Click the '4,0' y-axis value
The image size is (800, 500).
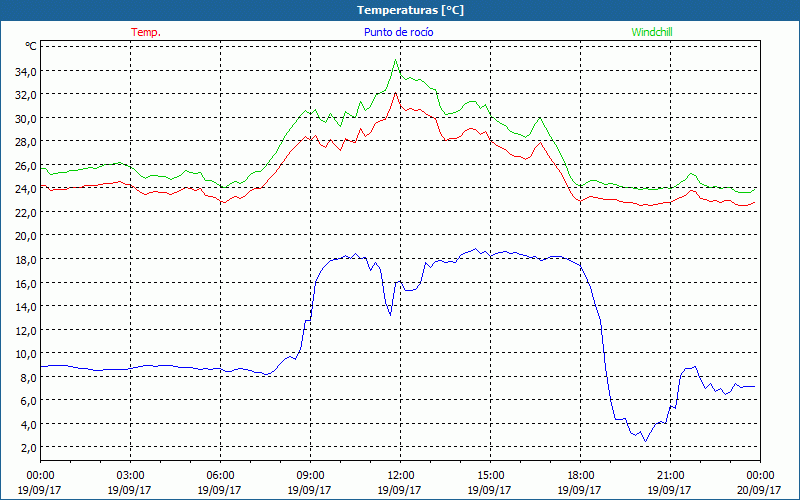[28, 424]
